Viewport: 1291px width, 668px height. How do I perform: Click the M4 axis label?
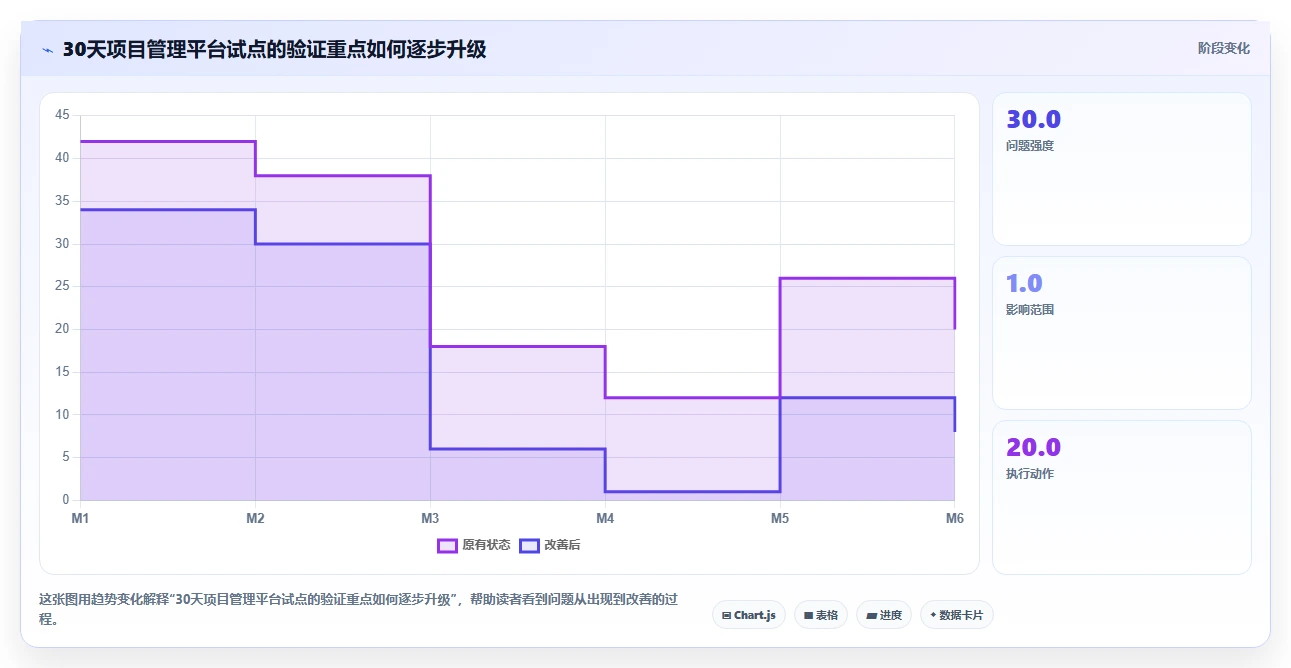point(605,518)
